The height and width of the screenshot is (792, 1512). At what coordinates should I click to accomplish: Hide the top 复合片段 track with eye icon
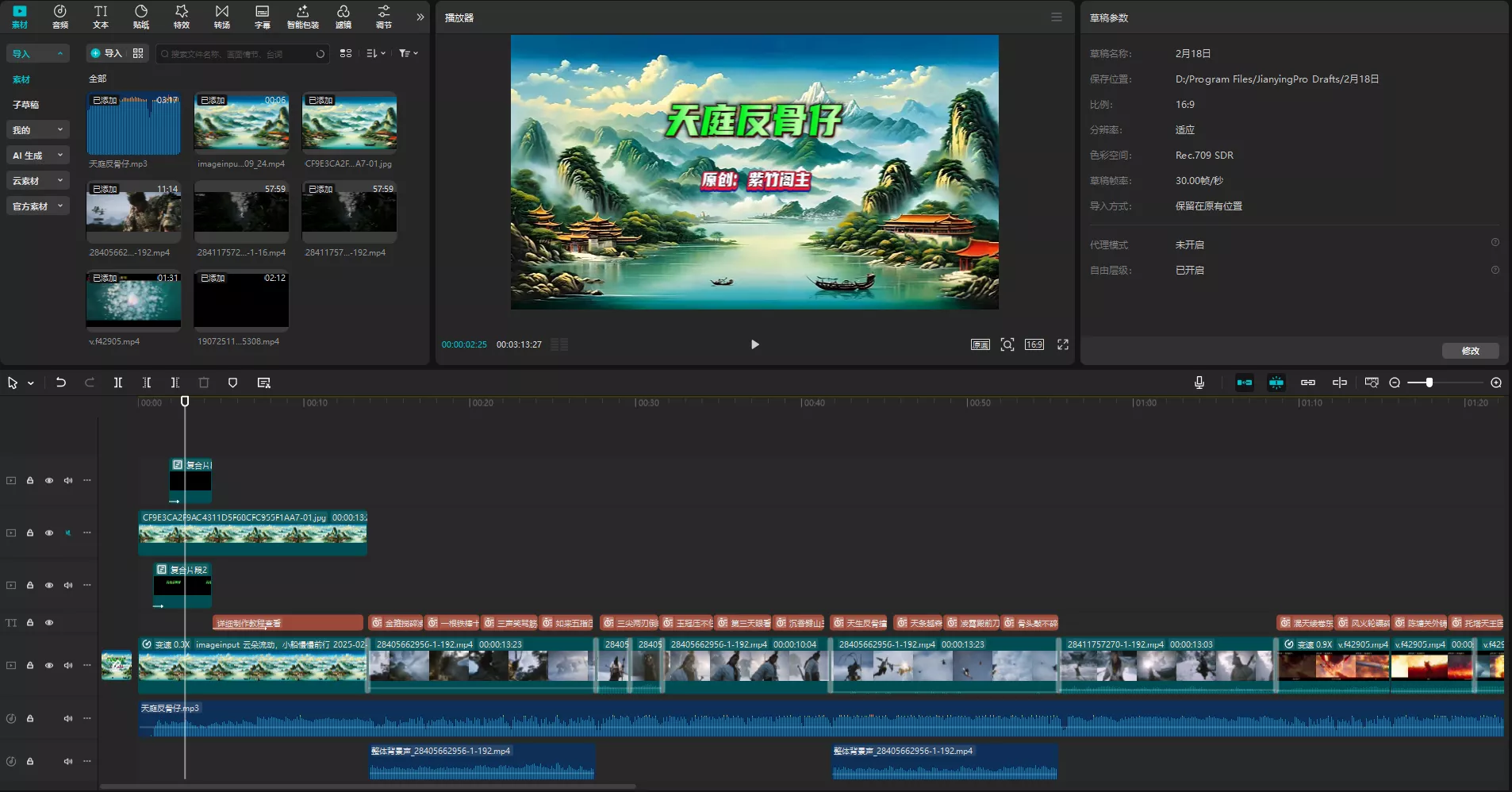point(49,480)
